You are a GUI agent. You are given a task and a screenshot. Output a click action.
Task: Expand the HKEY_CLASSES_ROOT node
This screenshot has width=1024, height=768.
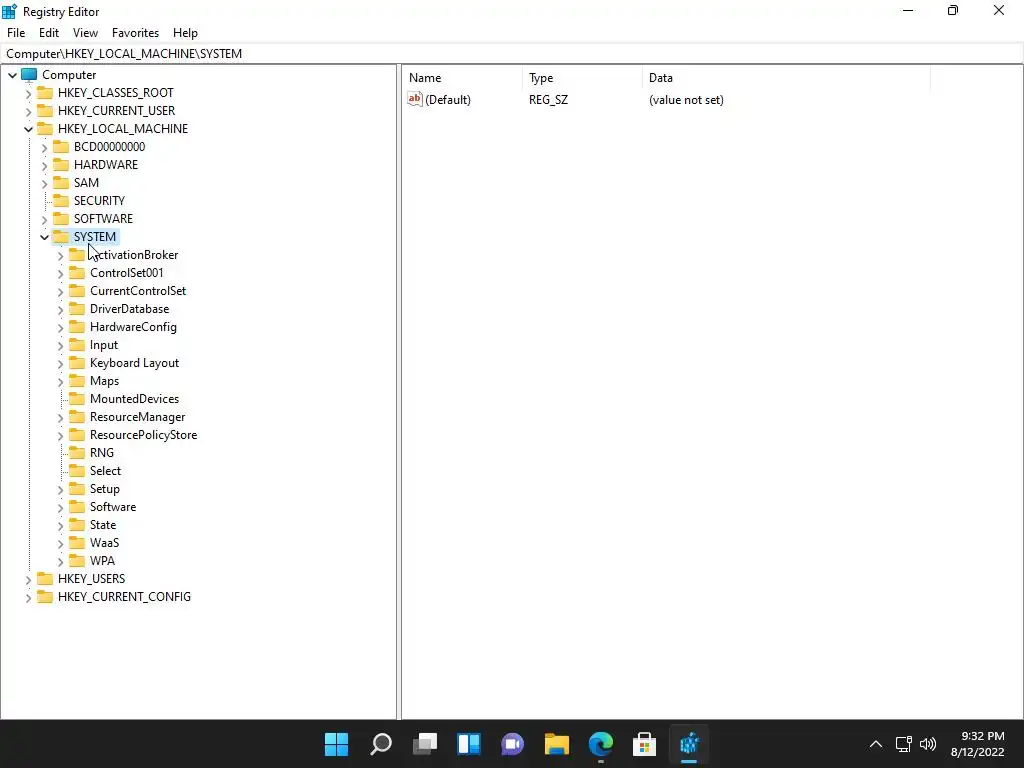28,93
